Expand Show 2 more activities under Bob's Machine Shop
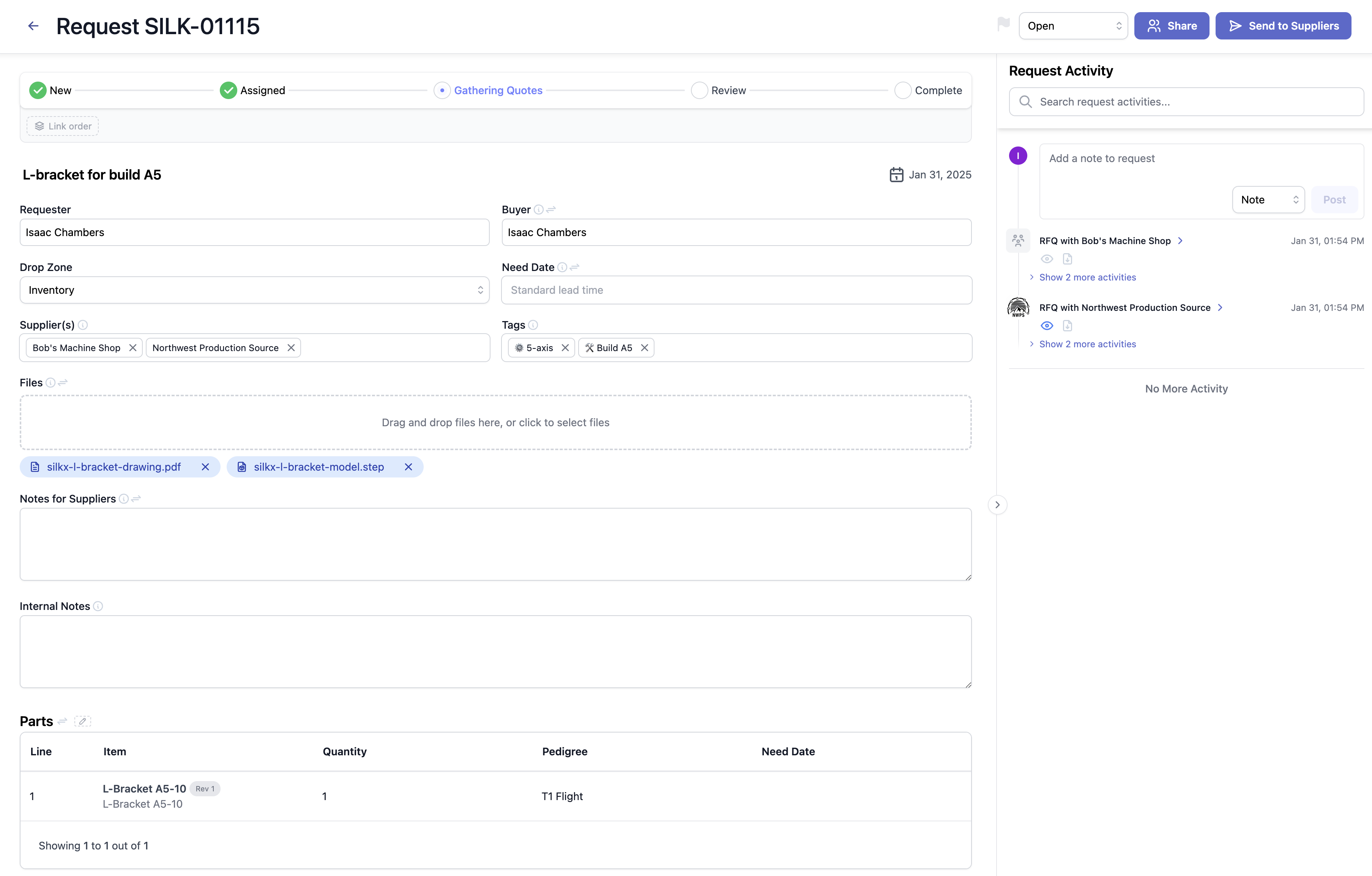The image size is (1372, 876). pyautogui.click(x=1087, y=277)
